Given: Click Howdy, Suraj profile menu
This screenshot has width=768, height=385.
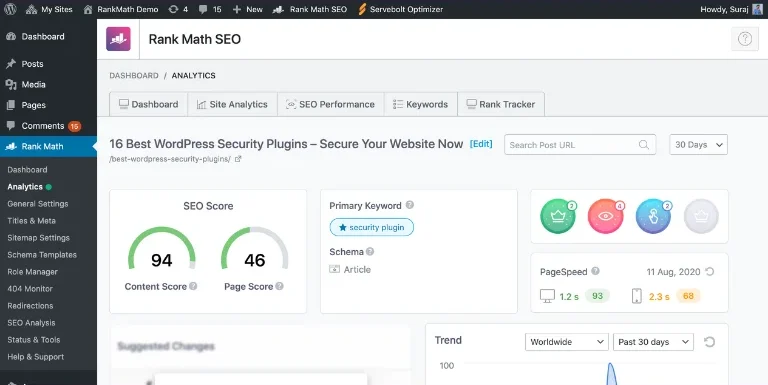Looking at the screenshot, I should pos(724,9).
